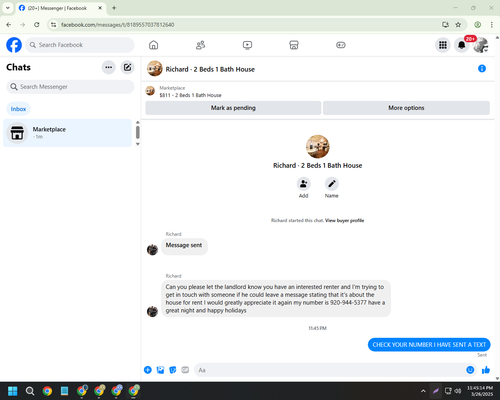Open the Friends icon in top navigation
Screen dimensions: 500x400
pos(200,45)
